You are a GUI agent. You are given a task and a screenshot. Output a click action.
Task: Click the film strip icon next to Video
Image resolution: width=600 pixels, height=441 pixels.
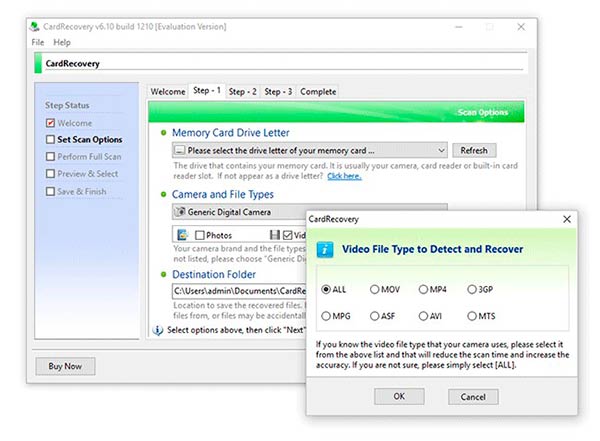[274, 235]
